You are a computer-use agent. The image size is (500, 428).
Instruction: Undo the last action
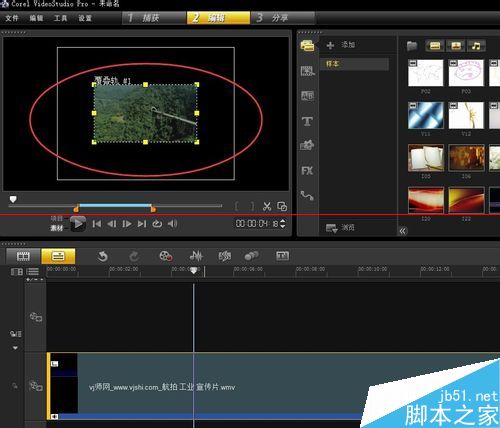(103, 256)
